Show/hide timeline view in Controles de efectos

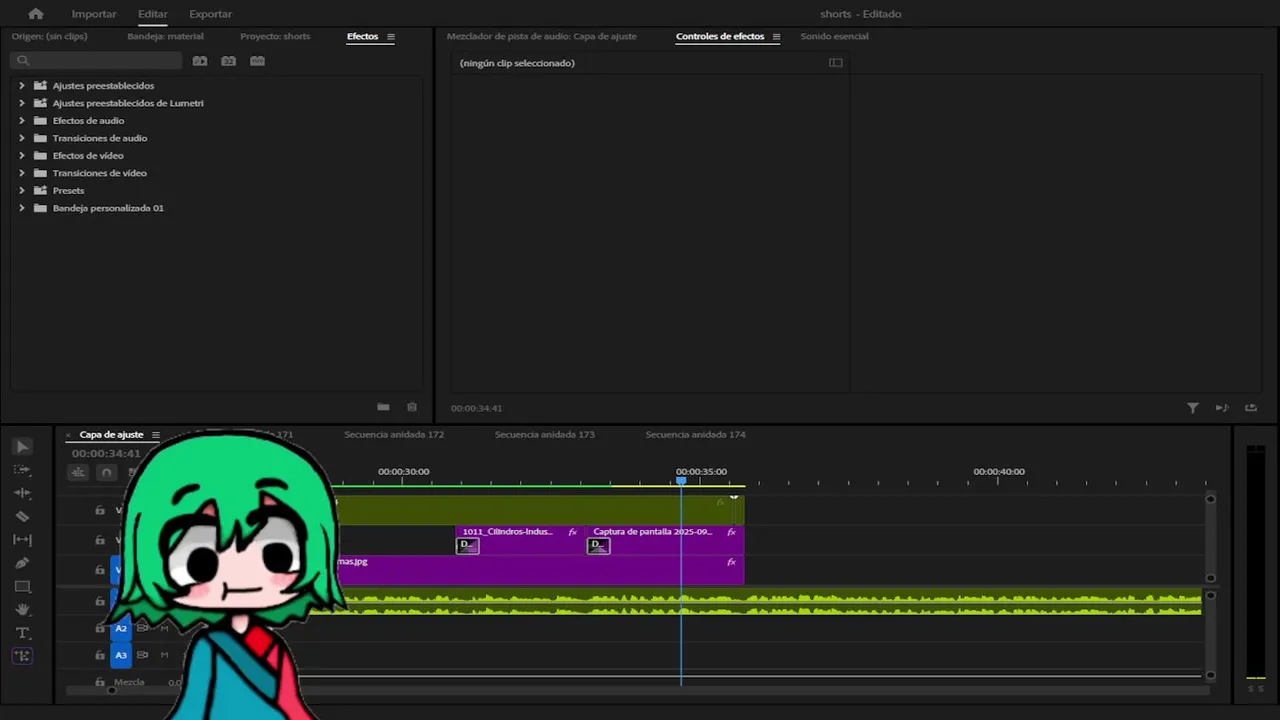pos(836,63)
